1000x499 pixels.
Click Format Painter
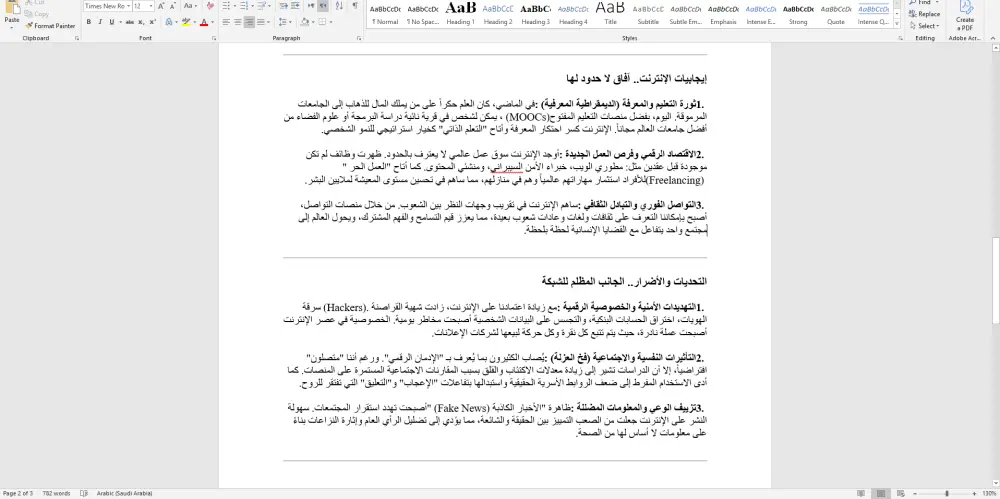tap(50, 26)
